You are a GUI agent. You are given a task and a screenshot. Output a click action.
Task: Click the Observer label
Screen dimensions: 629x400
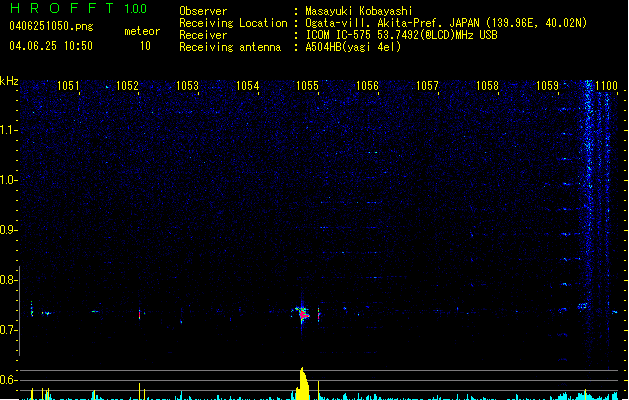(x=203, y=11)
